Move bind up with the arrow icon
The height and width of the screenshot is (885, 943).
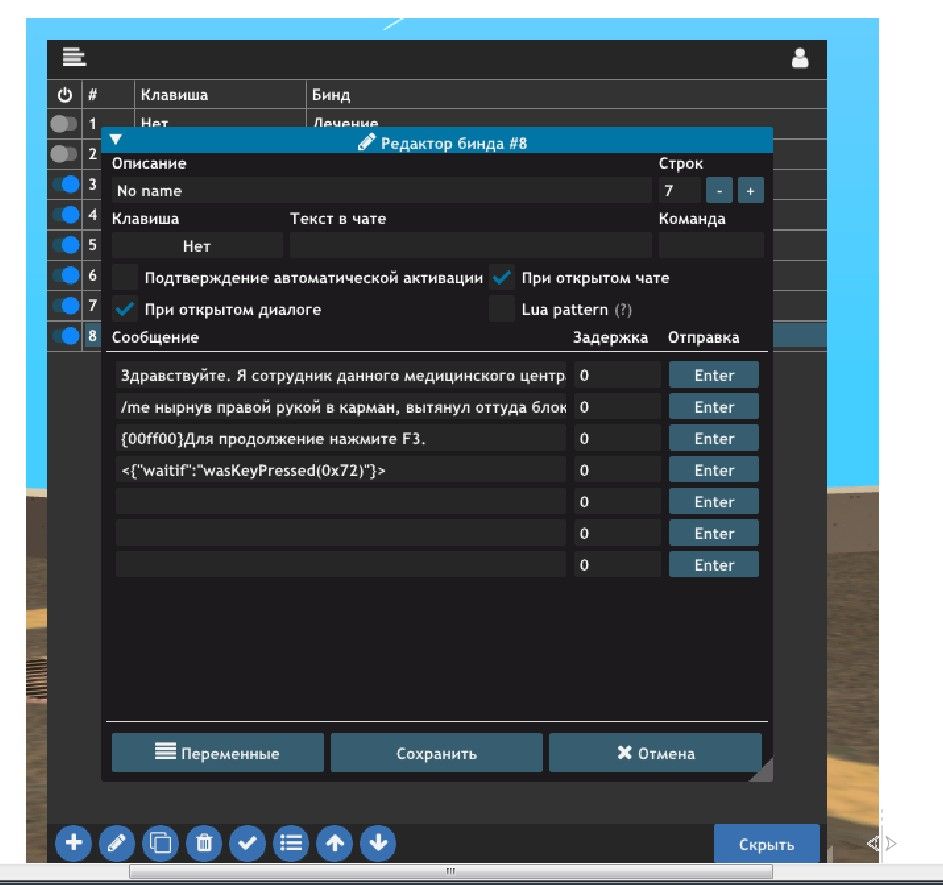[x=335, y=844]
